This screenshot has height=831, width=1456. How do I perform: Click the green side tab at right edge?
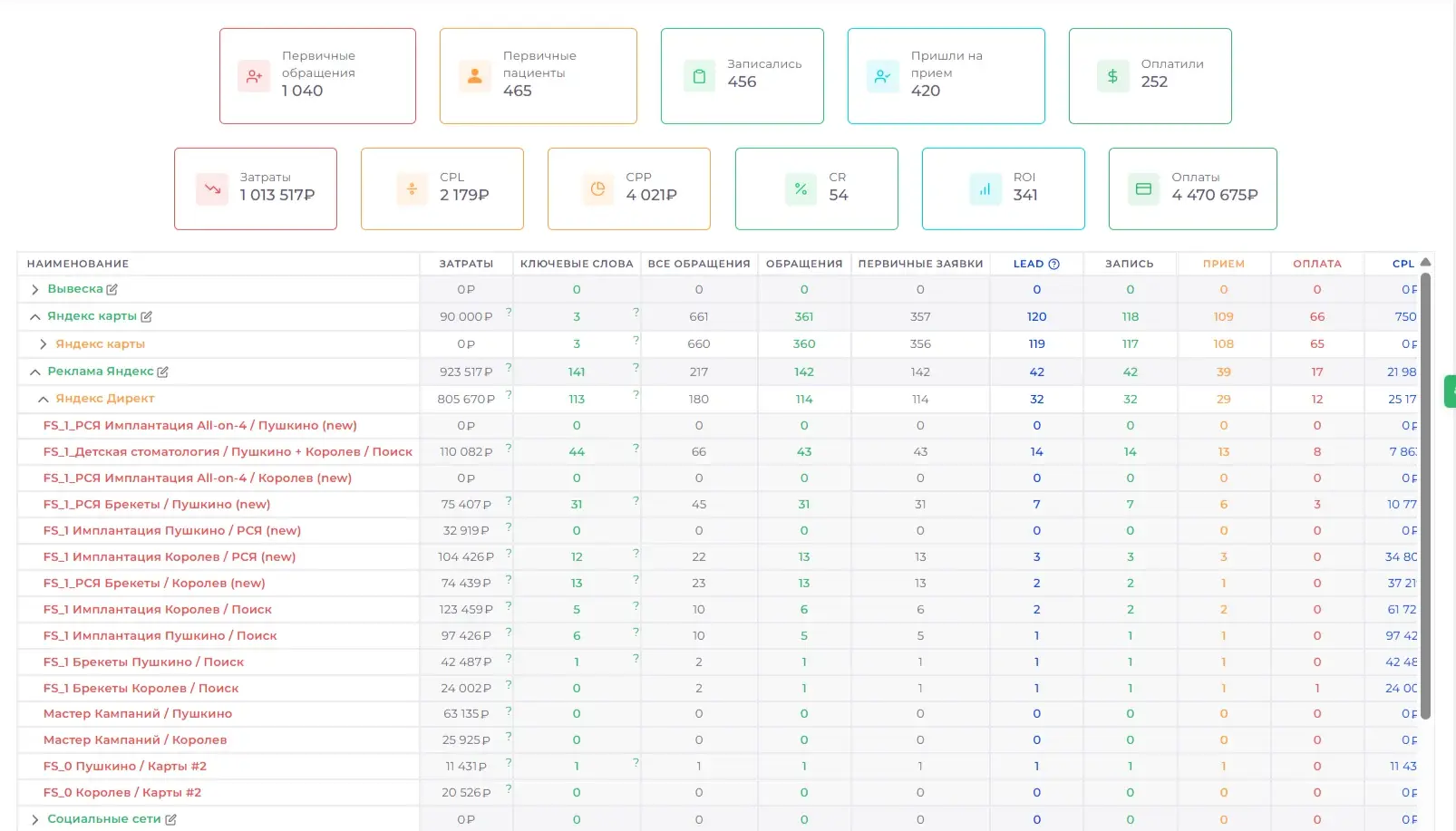pyautogui.click(x=1451, y=391)
